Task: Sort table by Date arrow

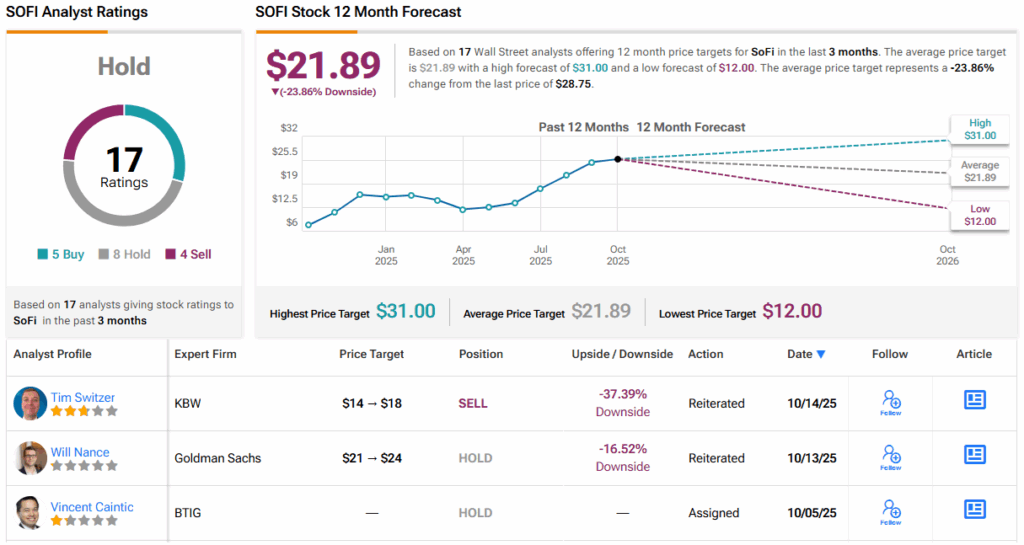Action: pos(821,354)
